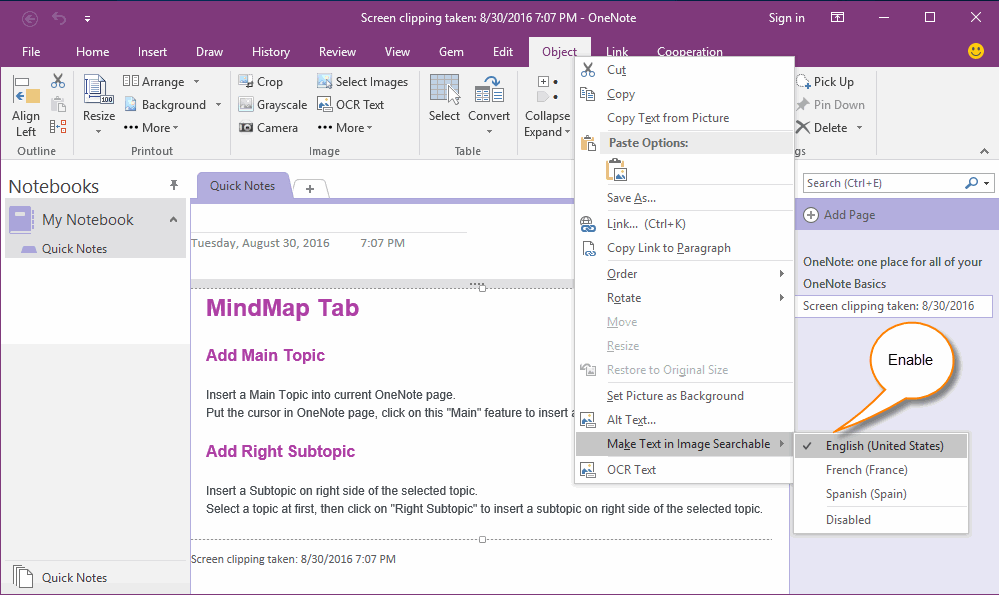
Task: Open the Ribbon Display Options icon
Action: (x=837, y=17)
